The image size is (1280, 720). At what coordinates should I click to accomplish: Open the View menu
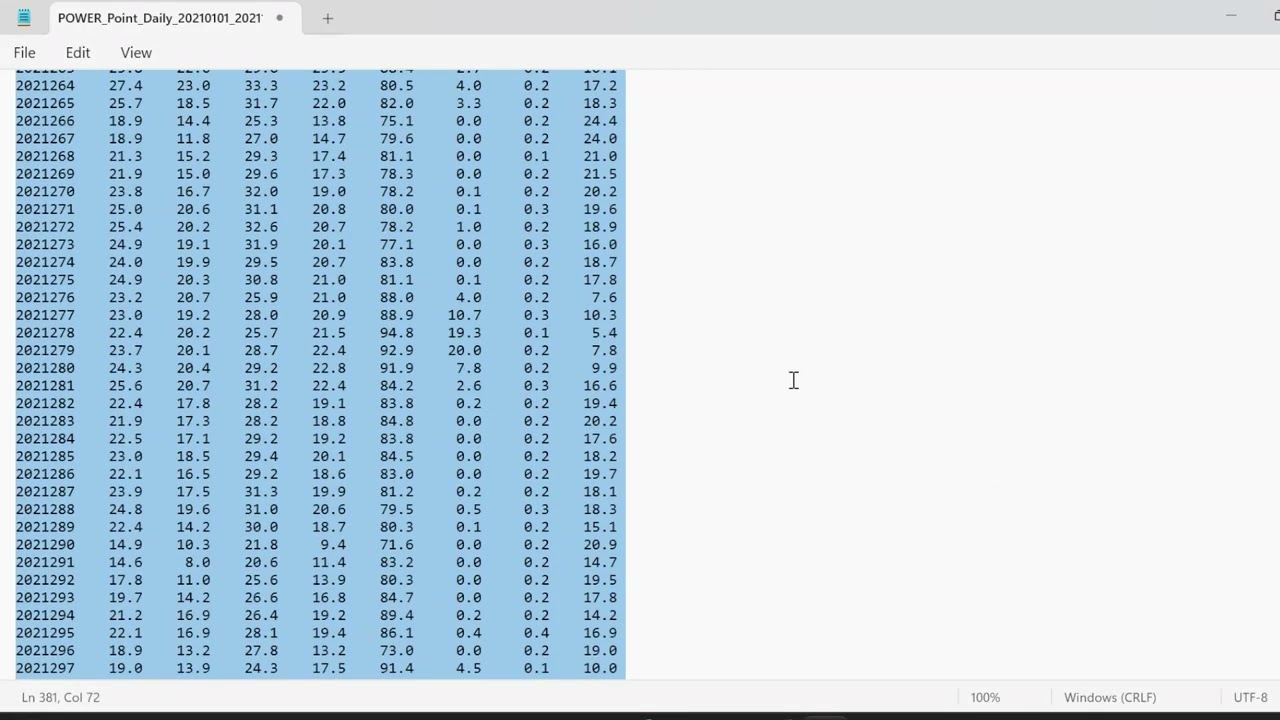tap(136, 53)
